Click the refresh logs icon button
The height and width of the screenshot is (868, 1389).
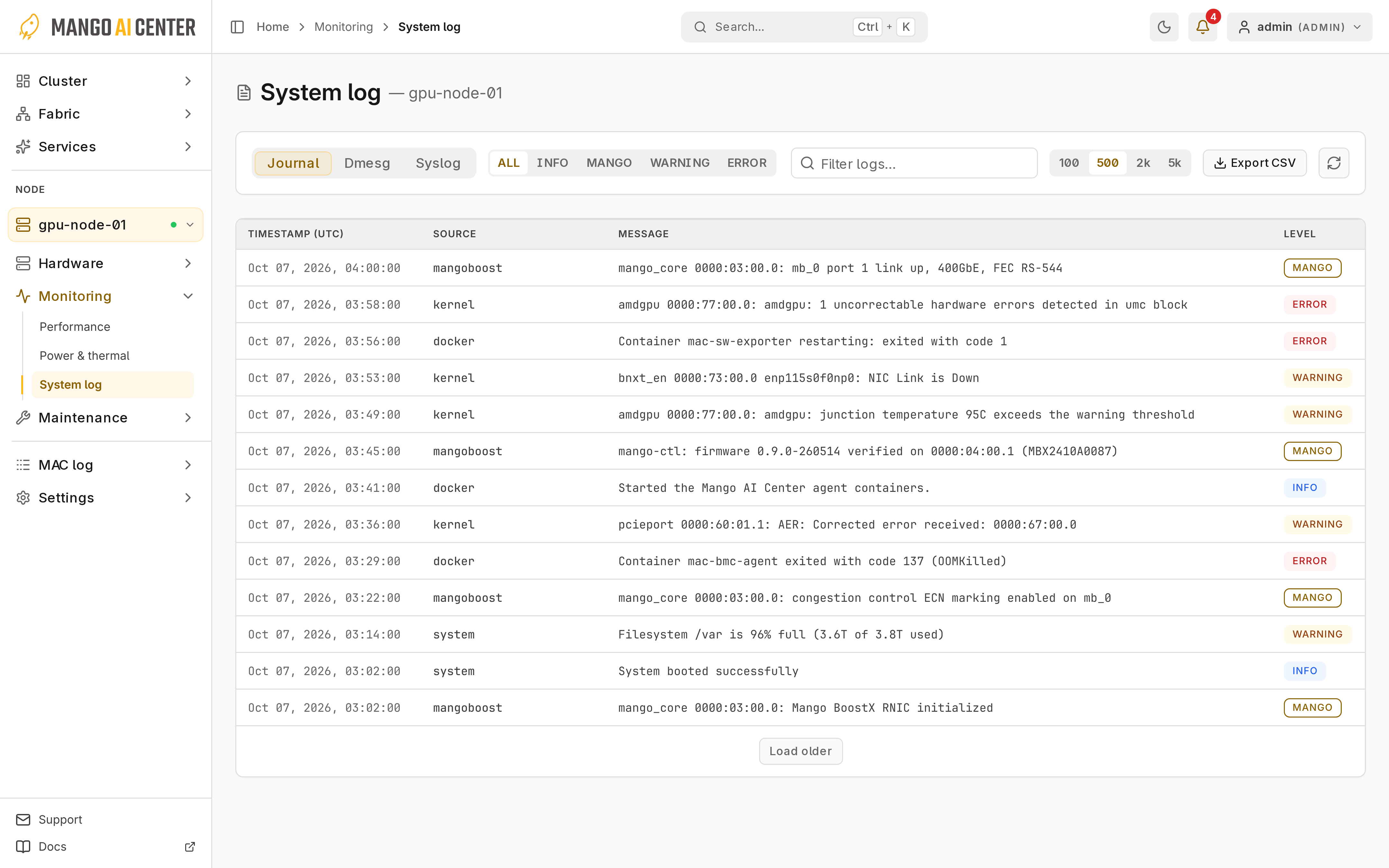[x=1333, y=163]
